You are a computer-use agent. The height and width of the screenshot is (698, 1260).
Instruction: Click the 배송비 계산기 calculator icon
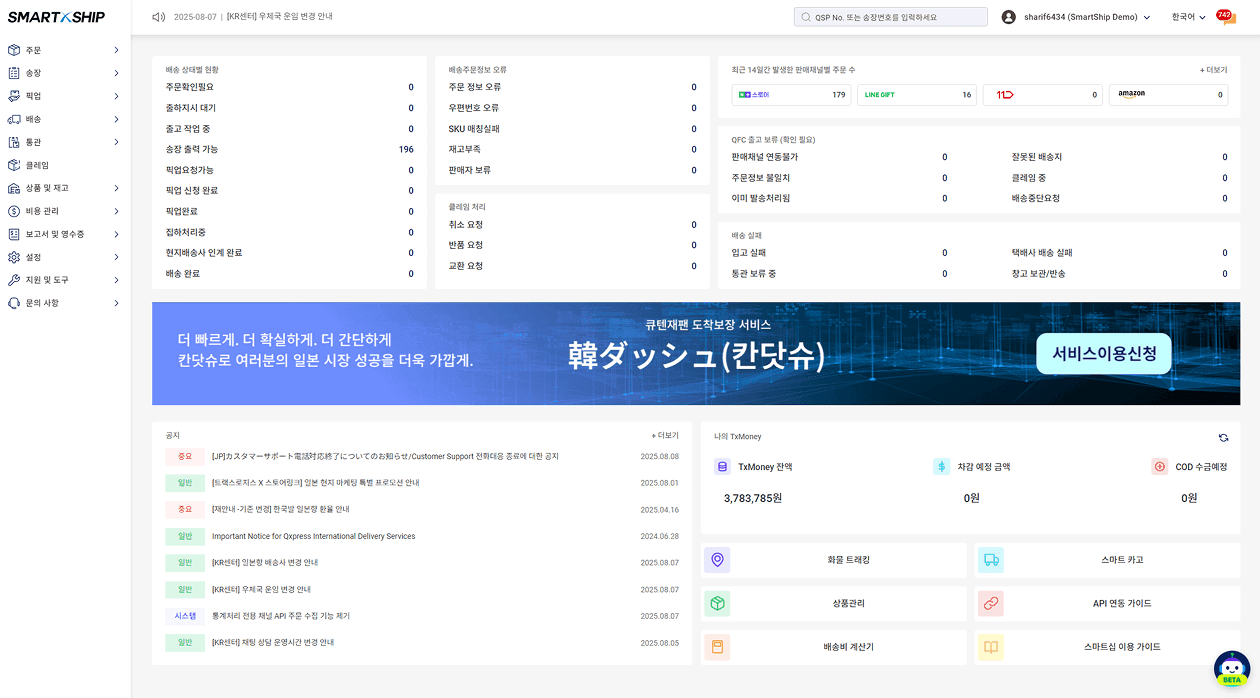pyautogui.click(x=717, y=647)
